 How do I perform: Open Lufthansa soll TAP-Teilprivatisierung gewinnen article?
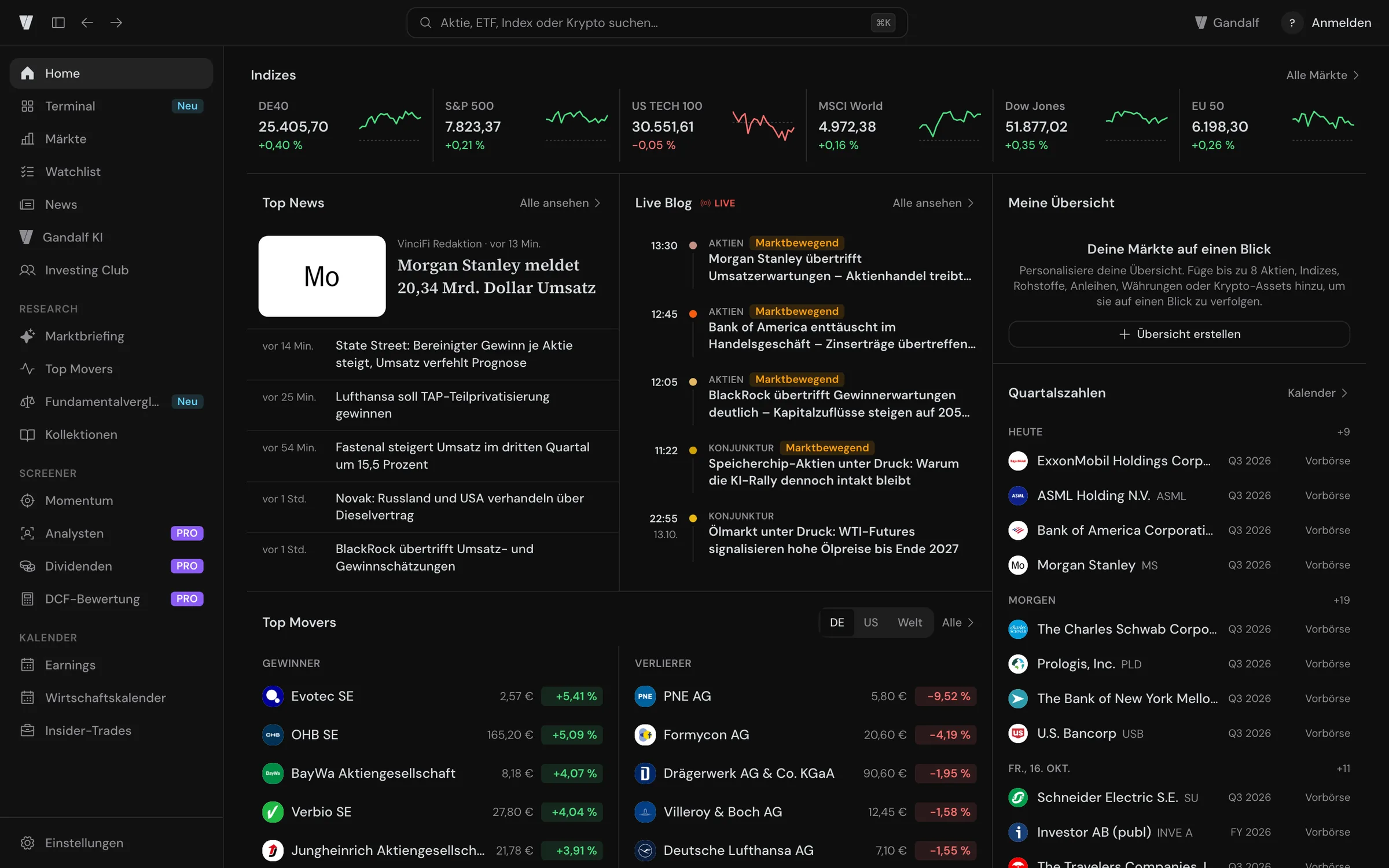pyautogui.click(x=433, y=405)
